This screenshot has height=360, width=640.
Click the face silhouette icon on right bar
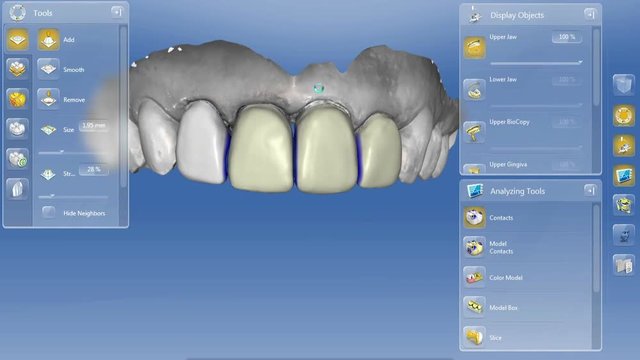click(x=624, y=235)
